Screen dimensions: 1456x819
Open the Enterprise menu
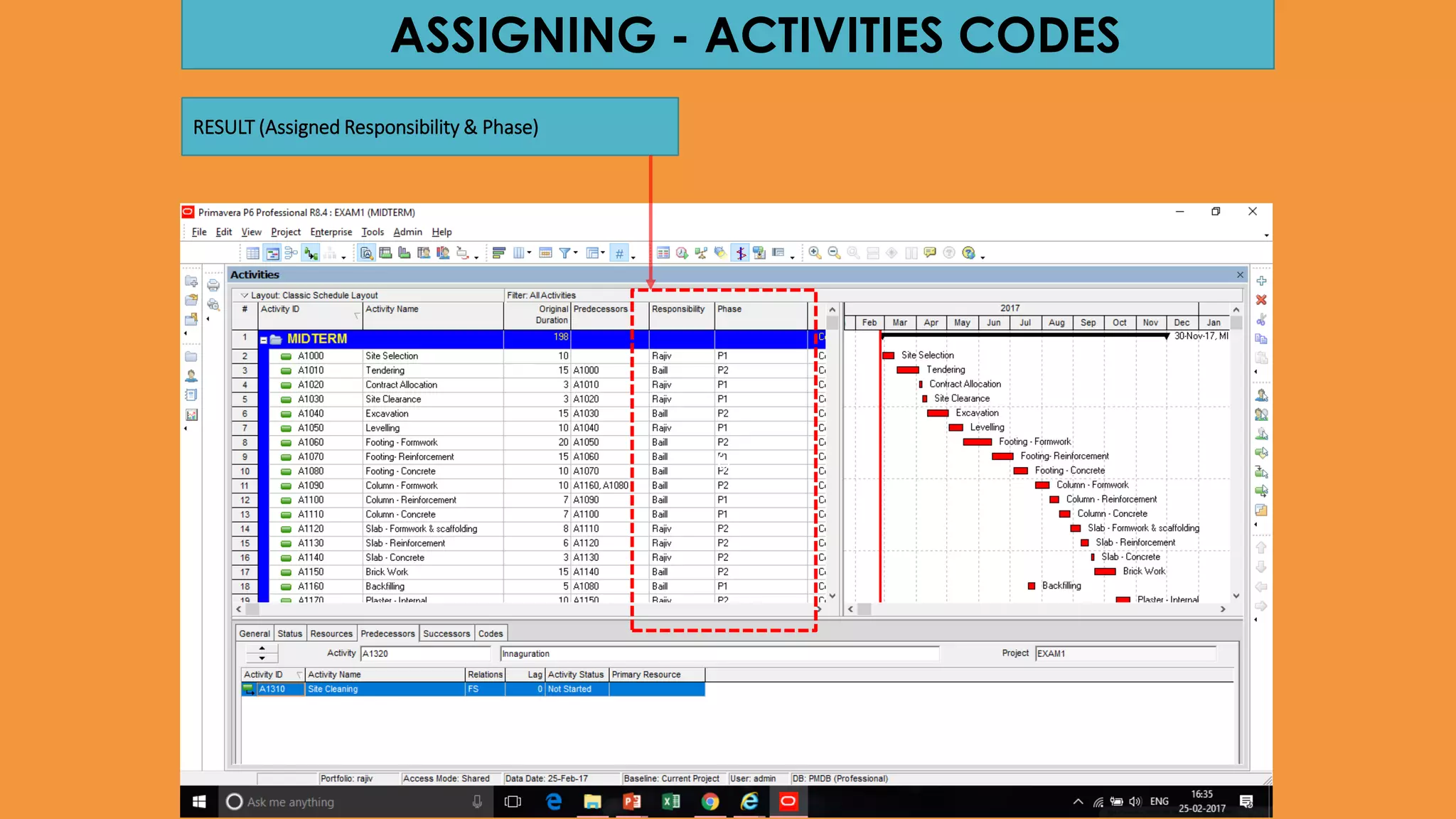(331, 232)
